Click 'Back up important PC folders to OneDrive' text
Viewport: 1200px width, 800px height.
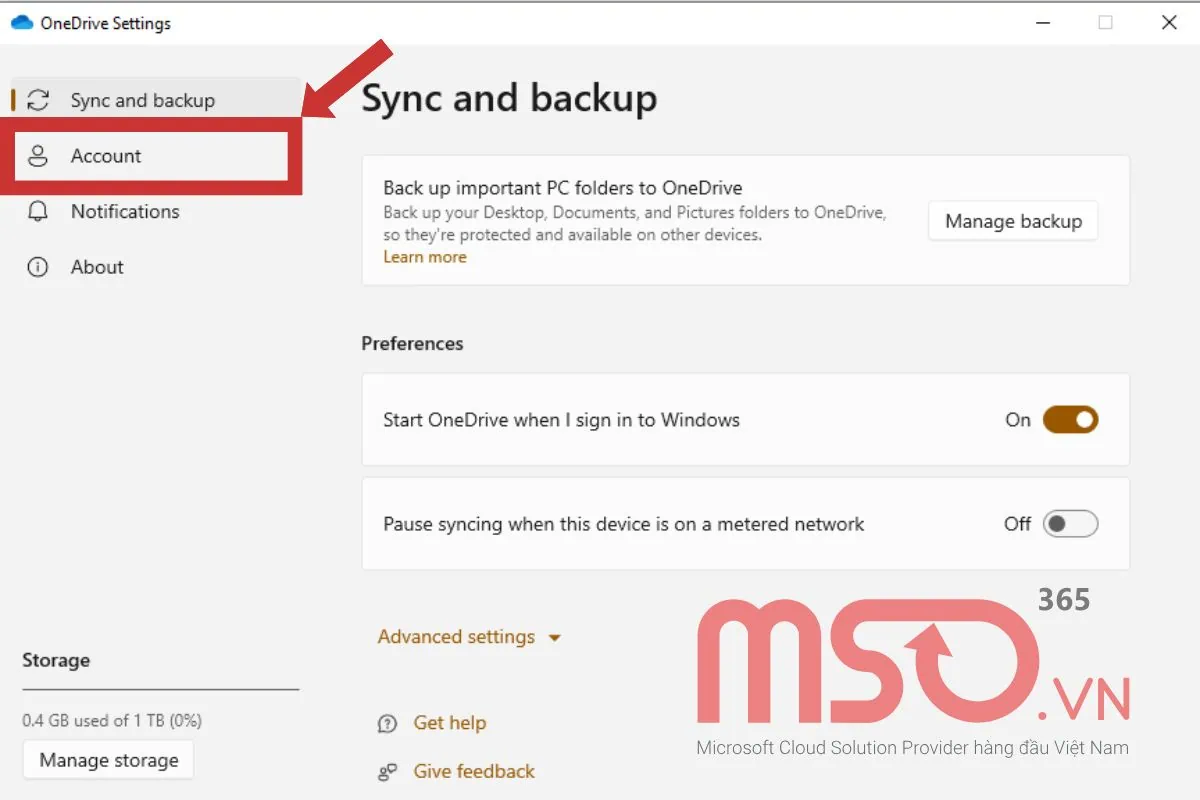click(x=563, y=187)
